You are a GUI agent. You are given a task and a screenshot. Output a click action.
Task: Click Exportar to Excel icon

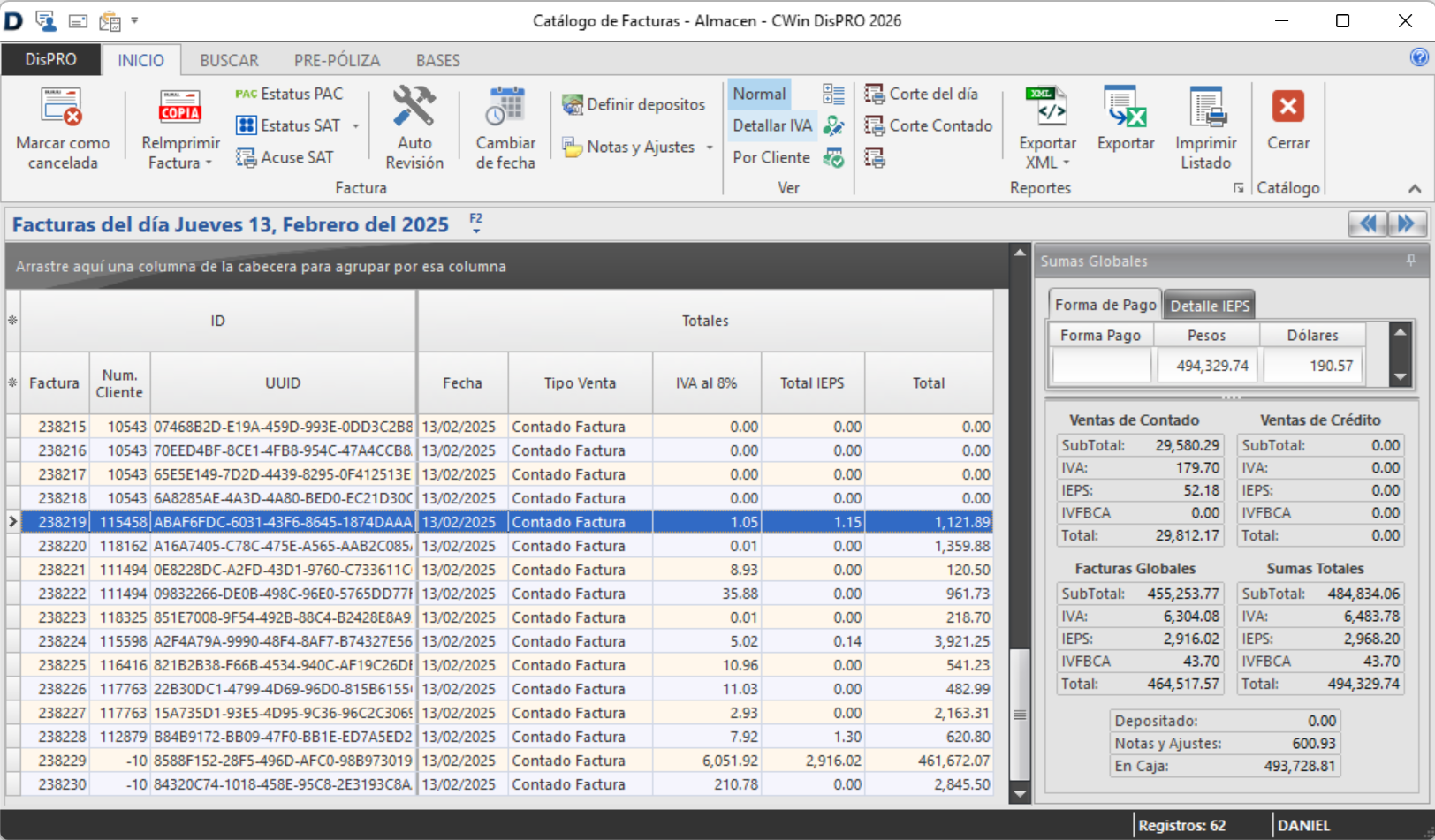click(x=1125, y=107)
